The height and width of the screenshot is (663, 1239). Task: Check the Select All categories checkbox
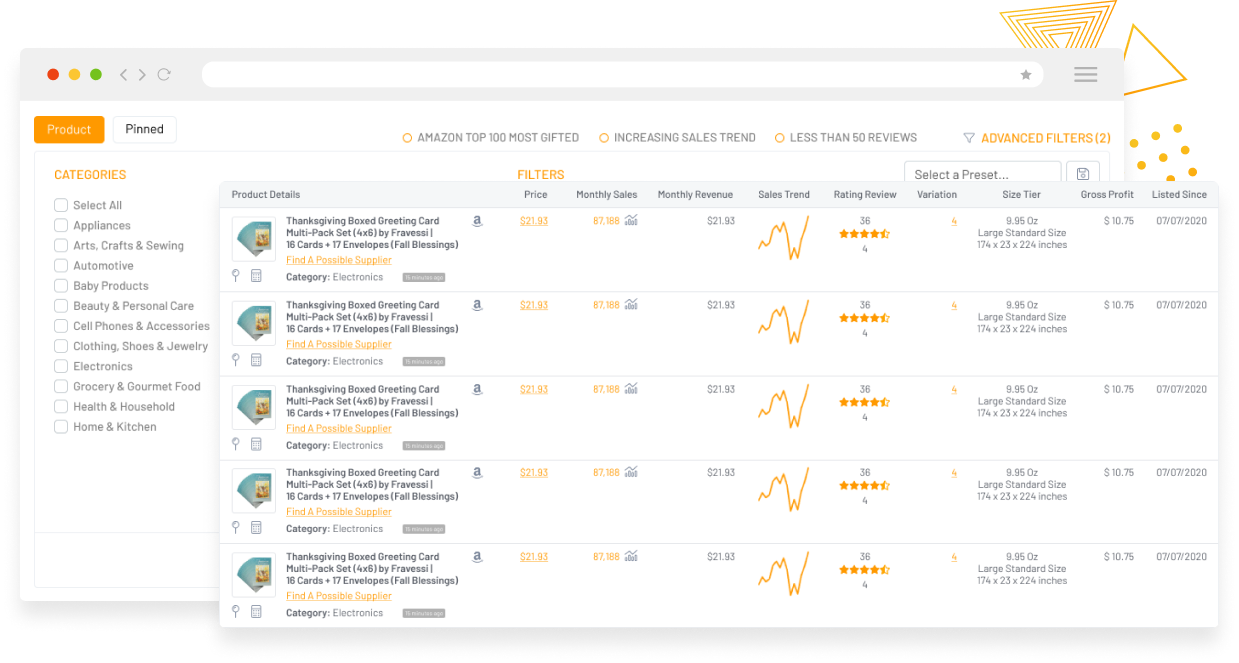[x=61, y=205]
